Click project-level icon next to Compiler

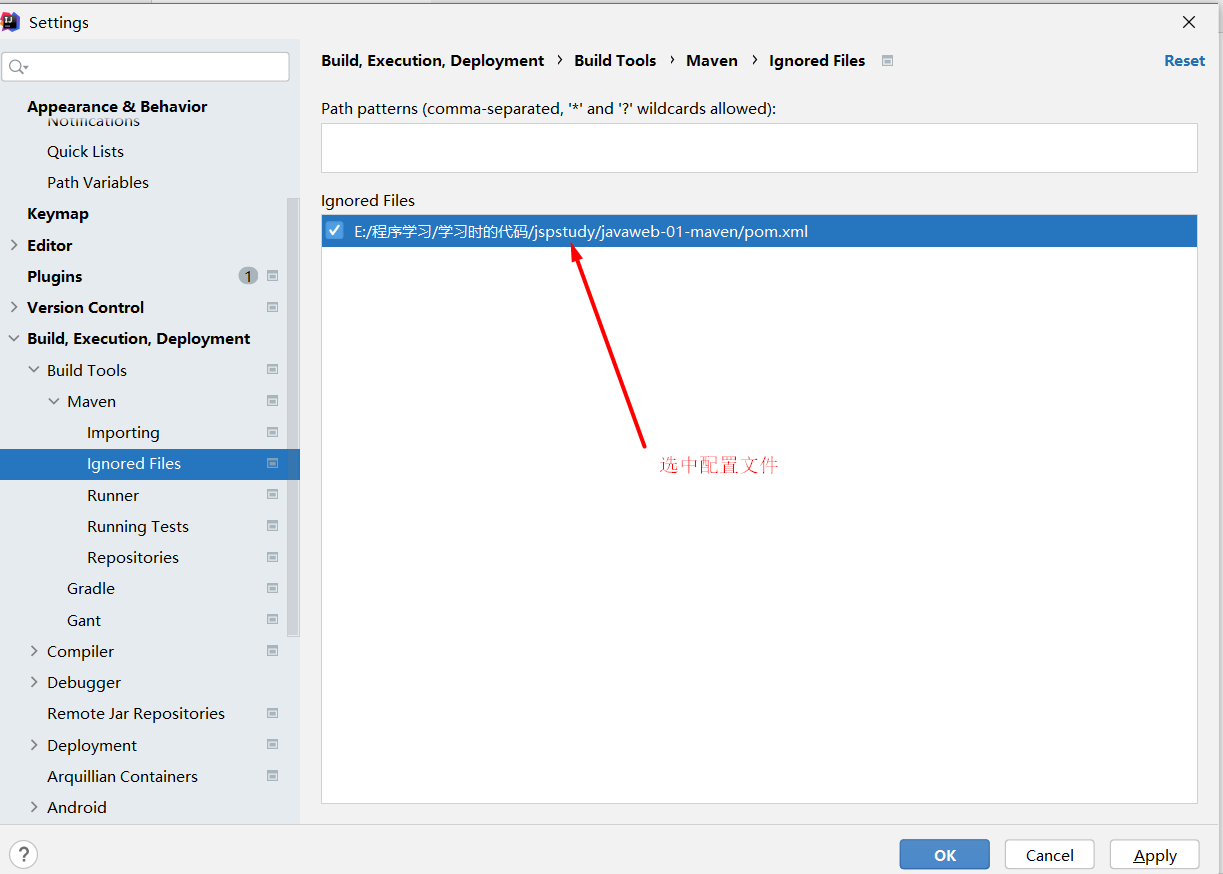272,651
